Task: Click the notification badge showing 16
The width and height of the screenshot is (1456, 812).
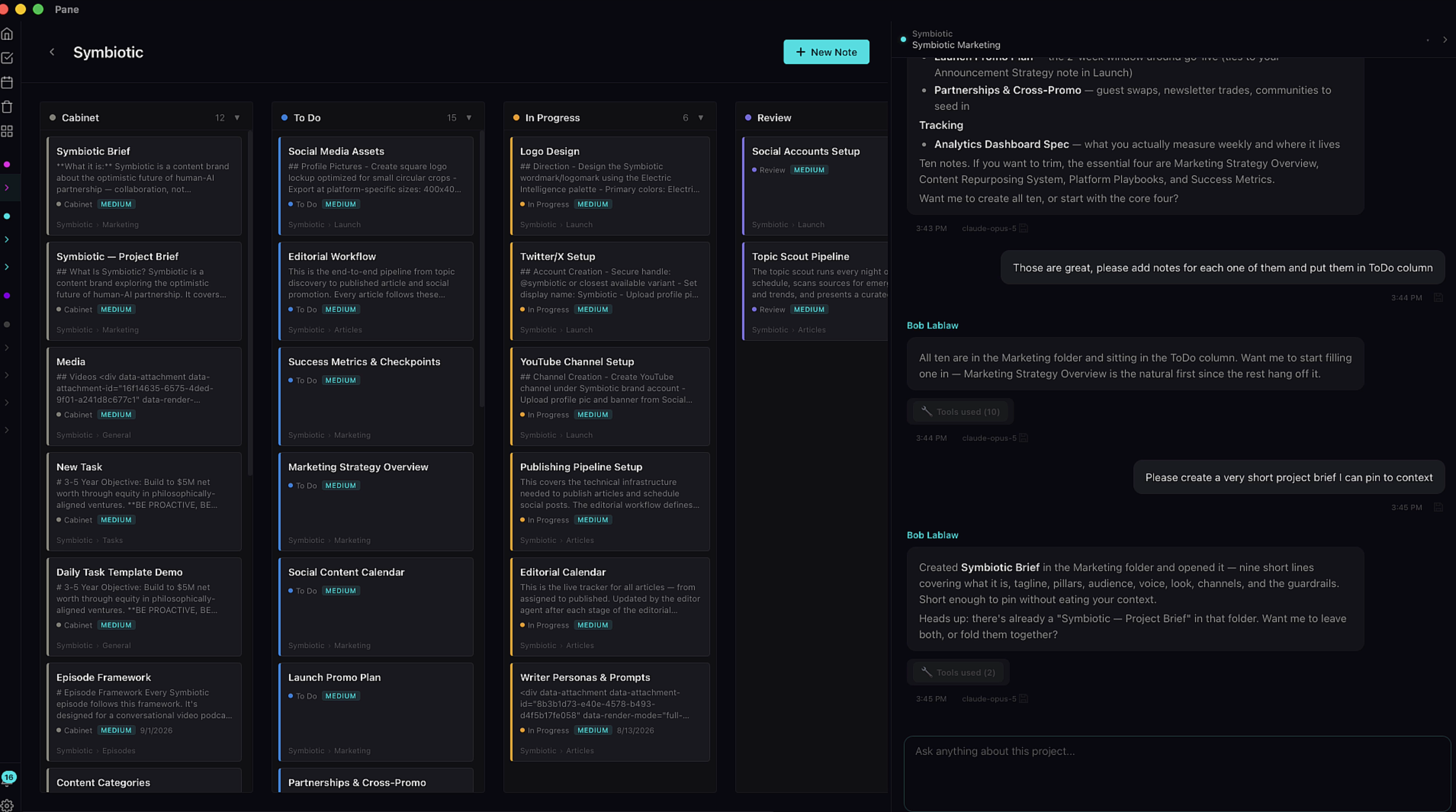Action: 8,777
